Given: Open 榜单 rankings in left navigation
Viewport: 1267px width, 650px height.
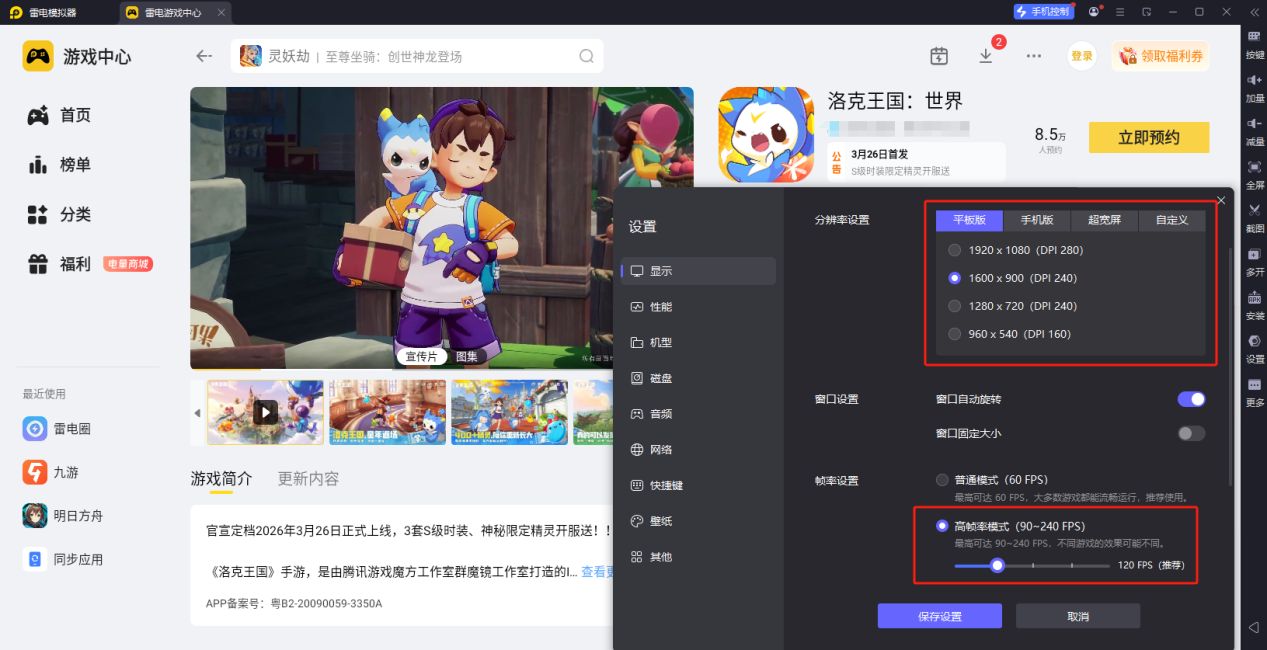Looking at the screenshot, I should (60, 165).
